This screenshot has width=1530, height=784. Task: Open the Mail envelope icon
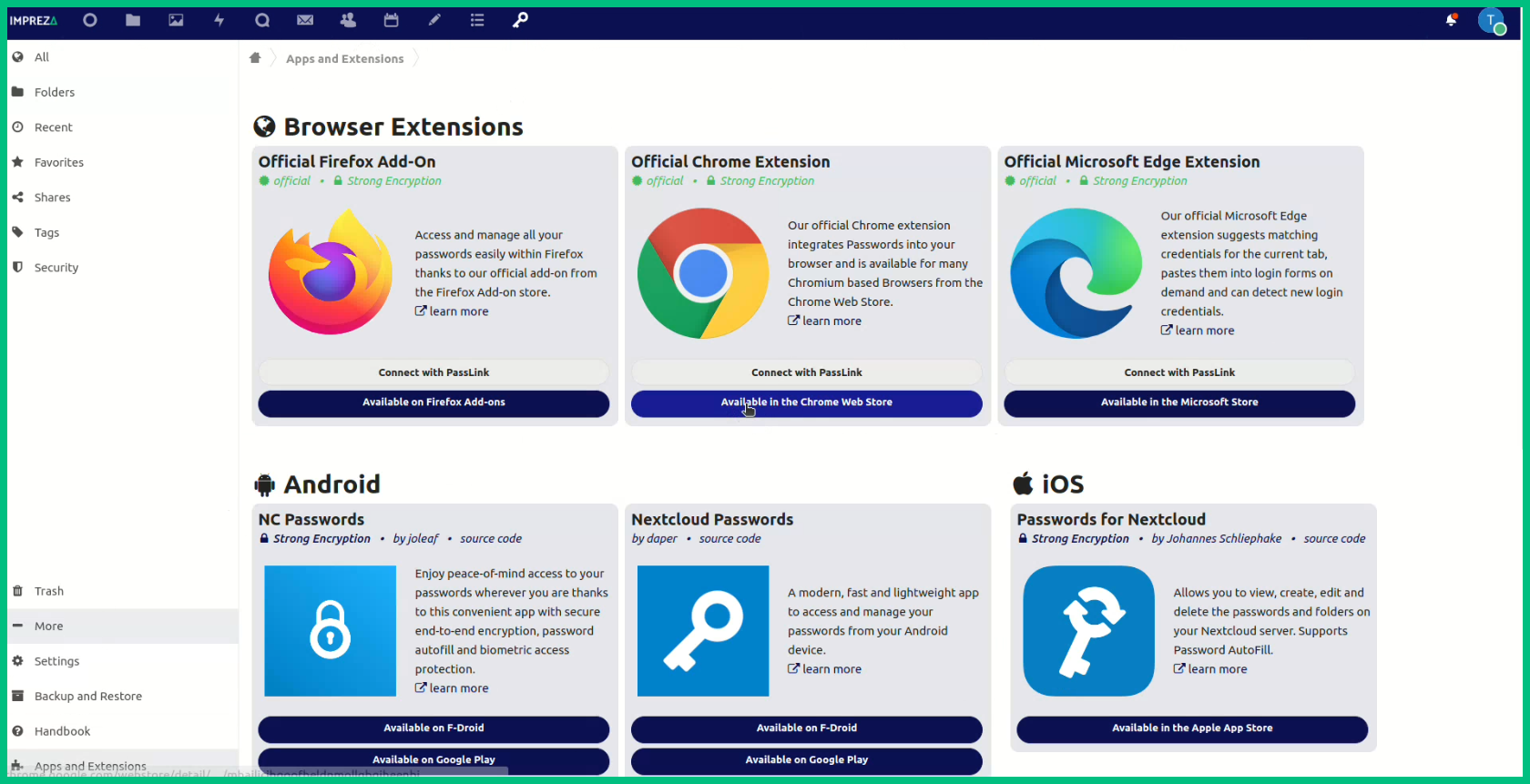[x=305, y=20]
